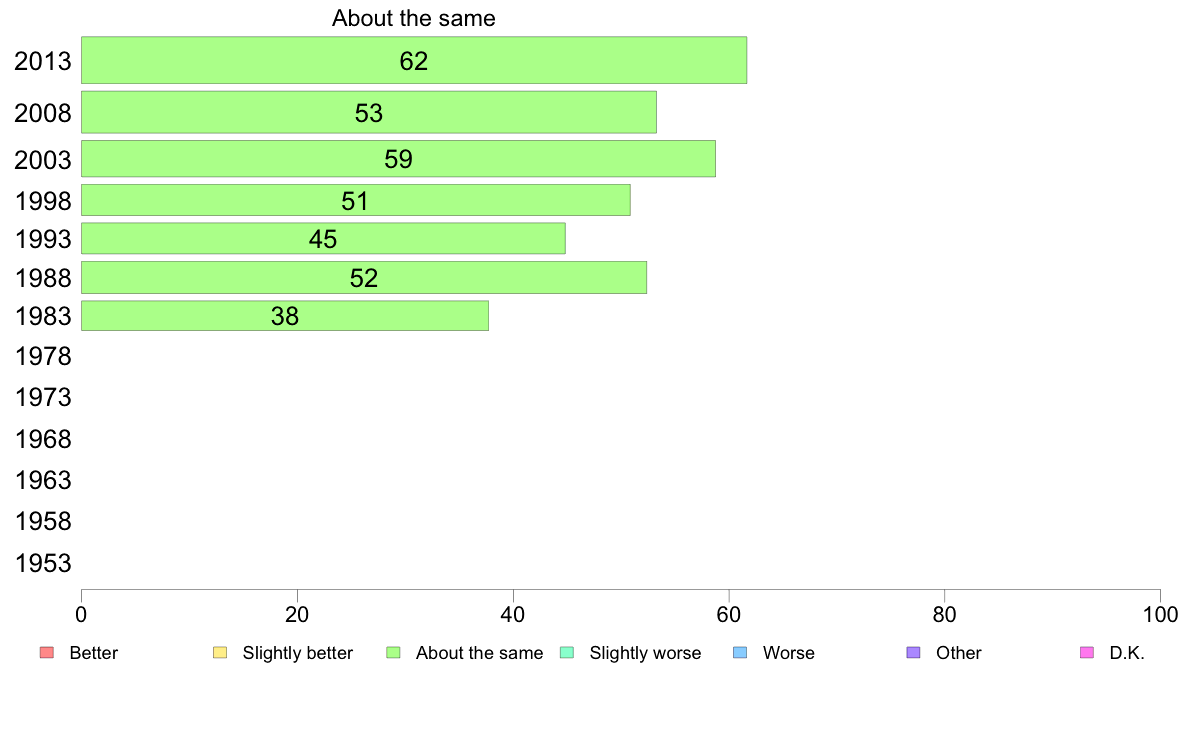Select the 1998 bar showing 51
This screenshot has width=1188, height=736.
click(355, 200)
